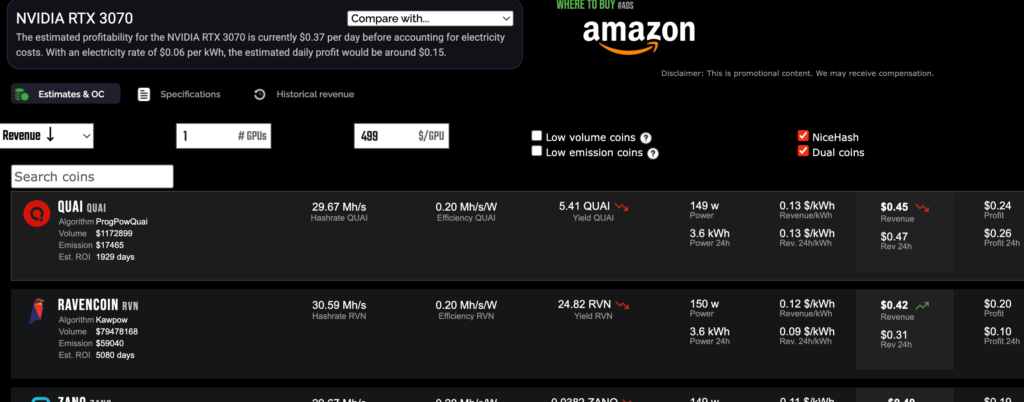Enable the Low emission coins checkbox
The image size is (1024, 402).
click(537, 152)
